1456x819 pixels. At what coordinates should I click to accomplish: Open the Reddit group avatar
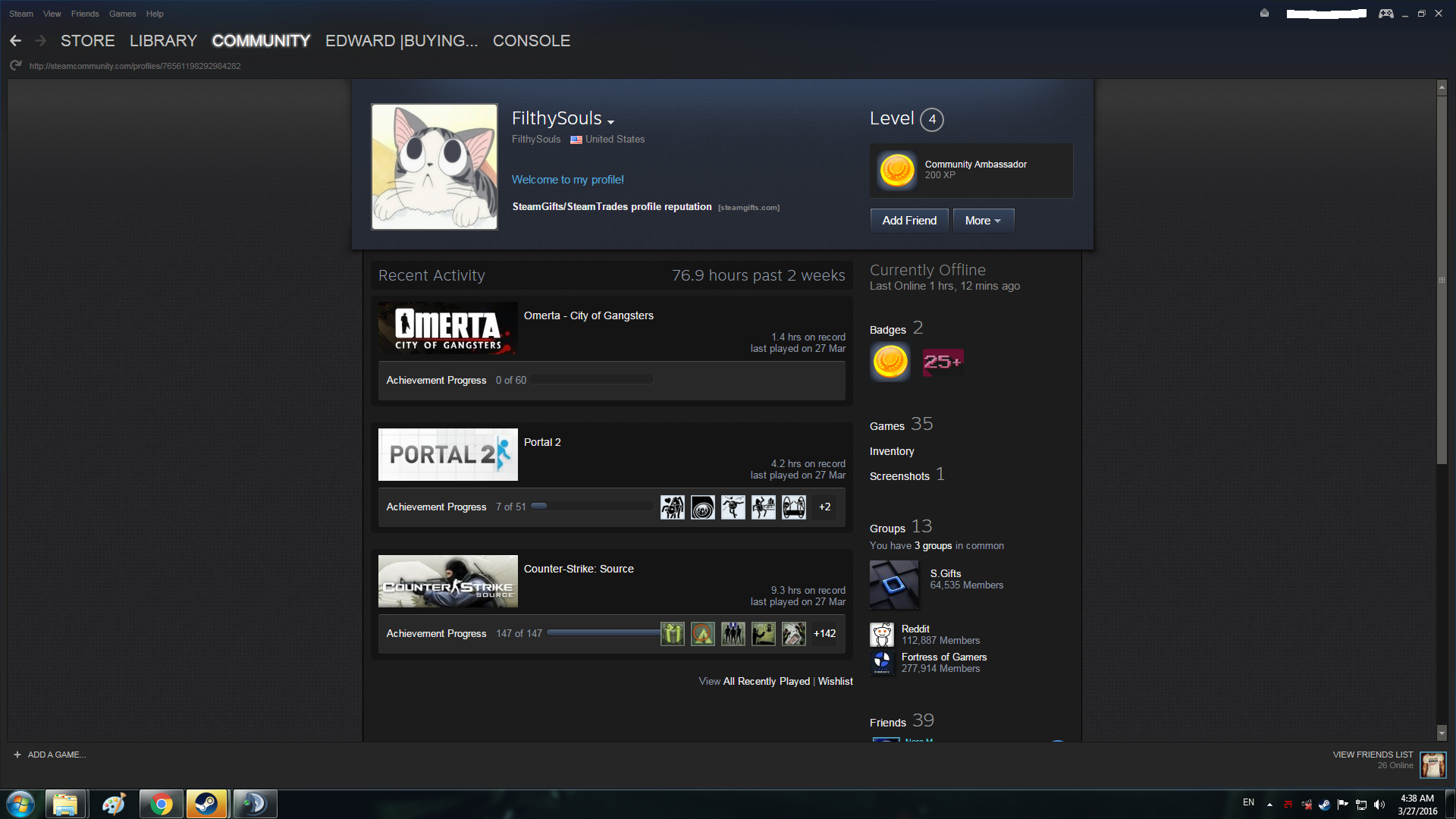(x=882, y=635)
